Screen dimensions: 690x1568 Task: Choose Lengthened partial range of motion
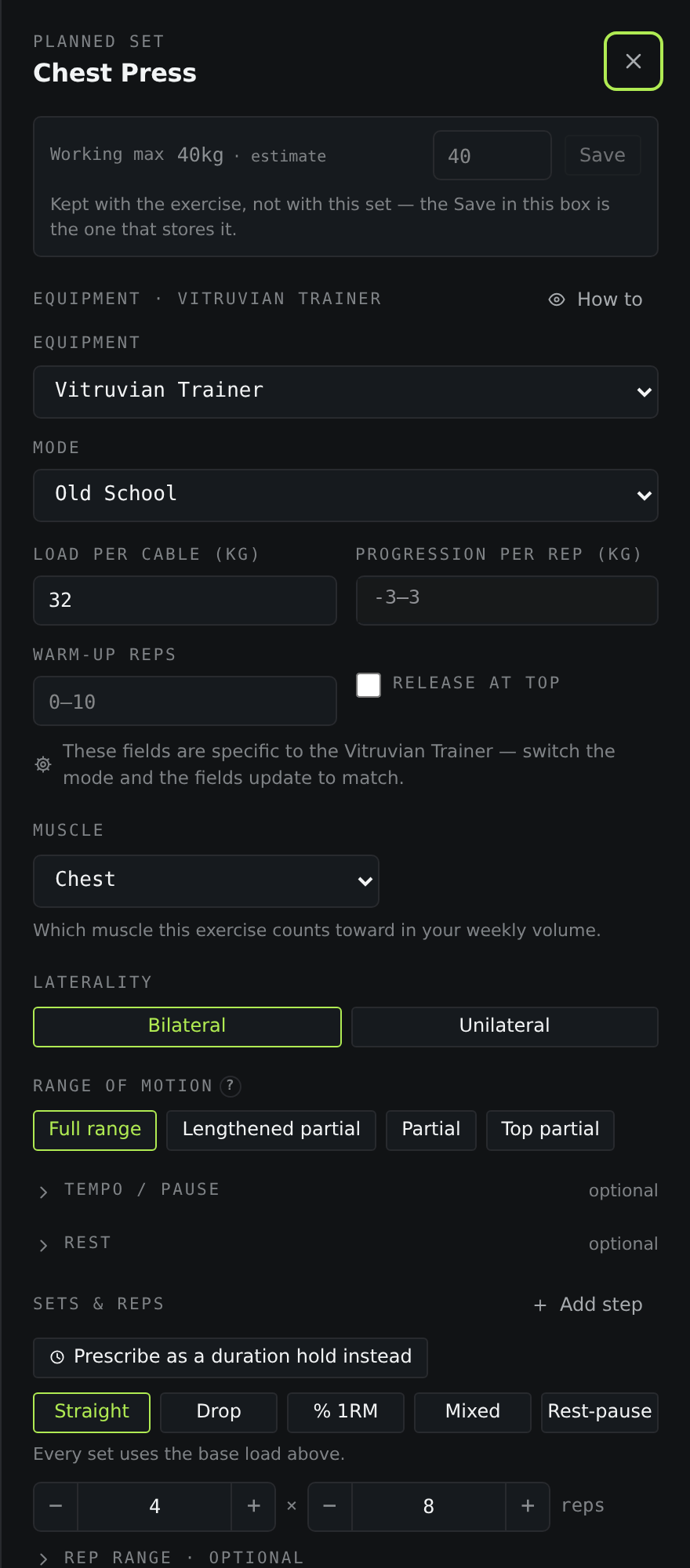(271, 1130)
